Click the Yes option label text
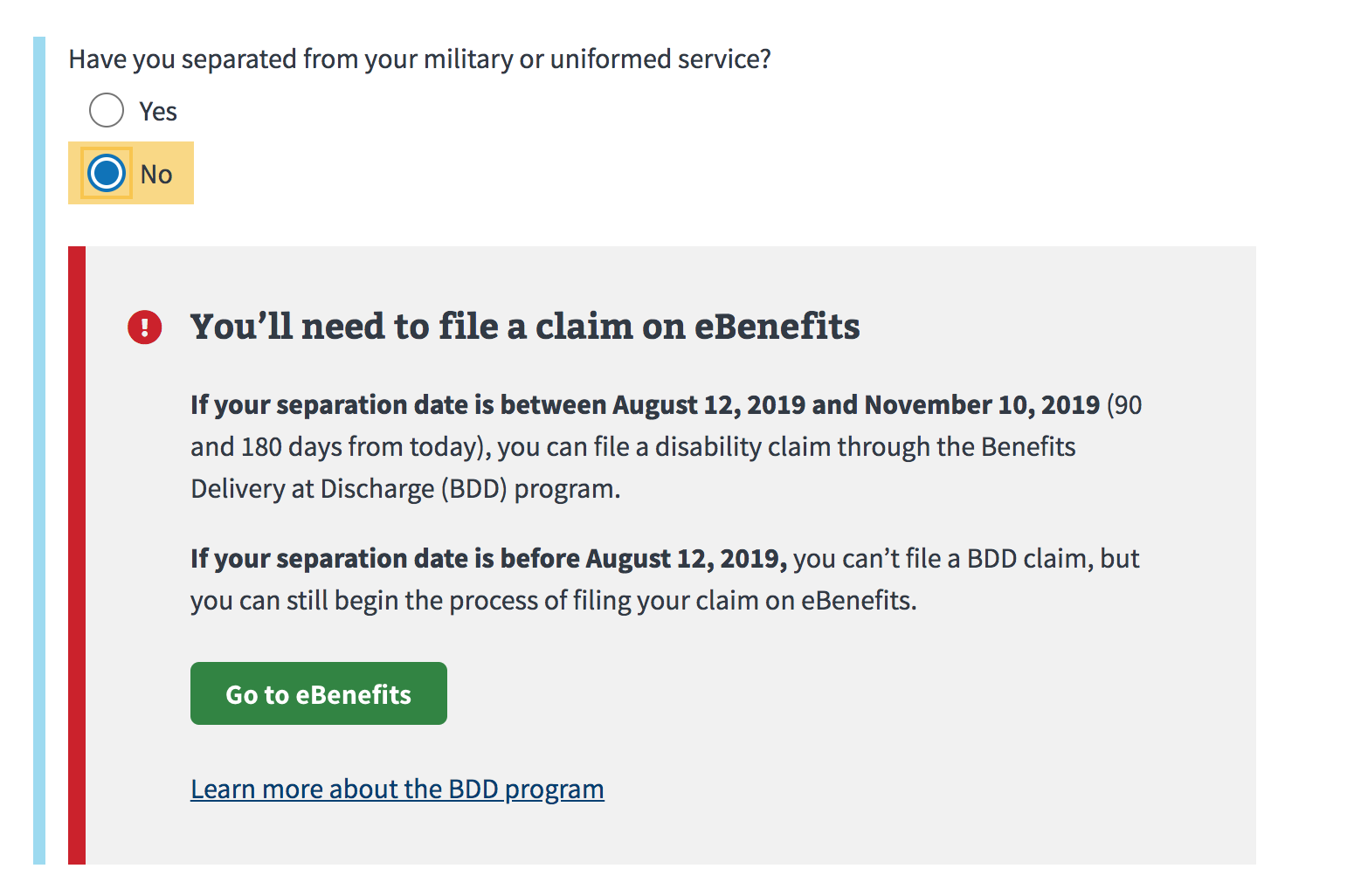Screen dimensions: 1361x896 click(x=158, y=111)
